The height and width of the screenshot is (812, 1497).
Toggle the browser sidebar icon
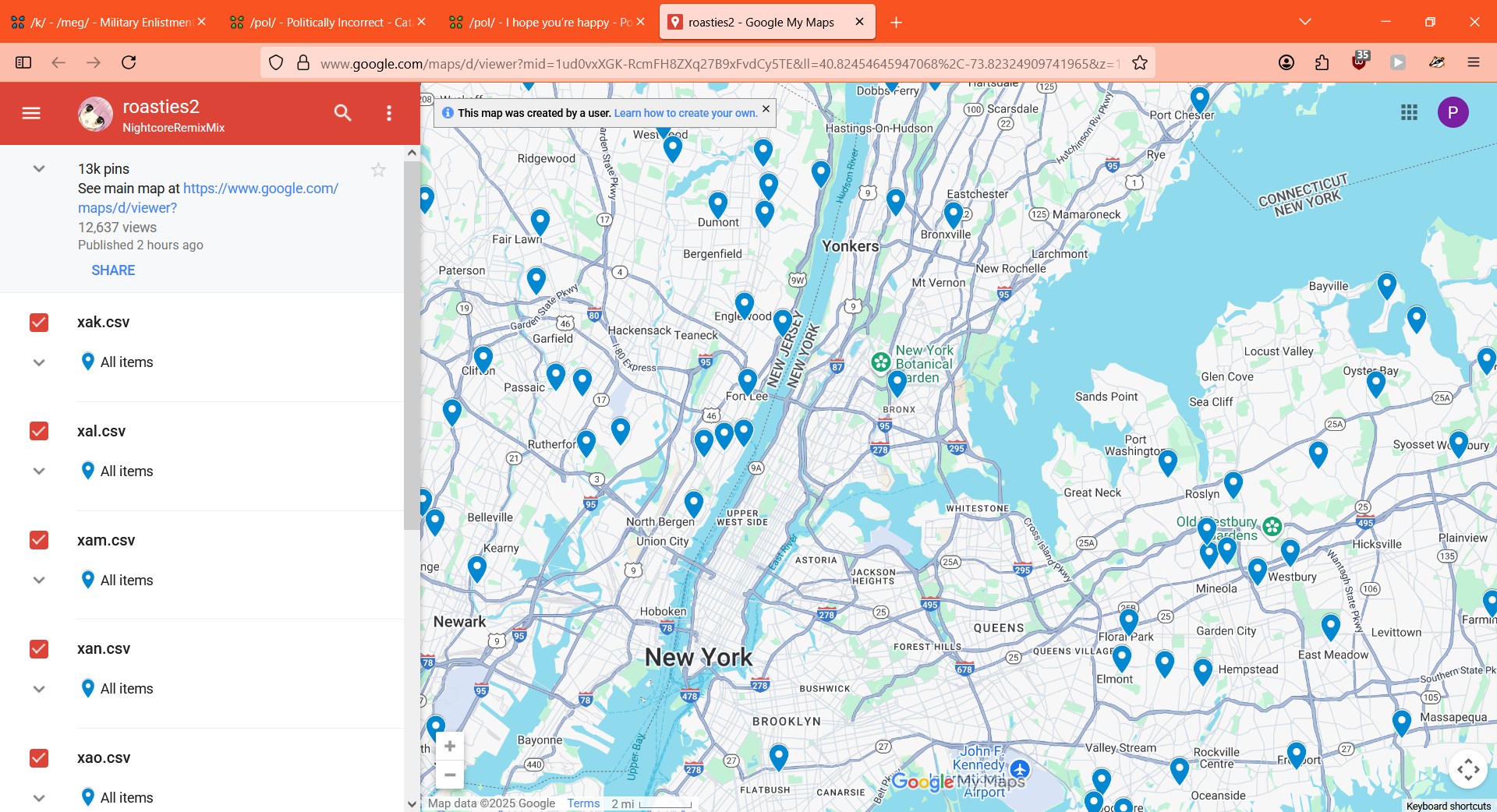pyautogui.click(x=23, y=62)
